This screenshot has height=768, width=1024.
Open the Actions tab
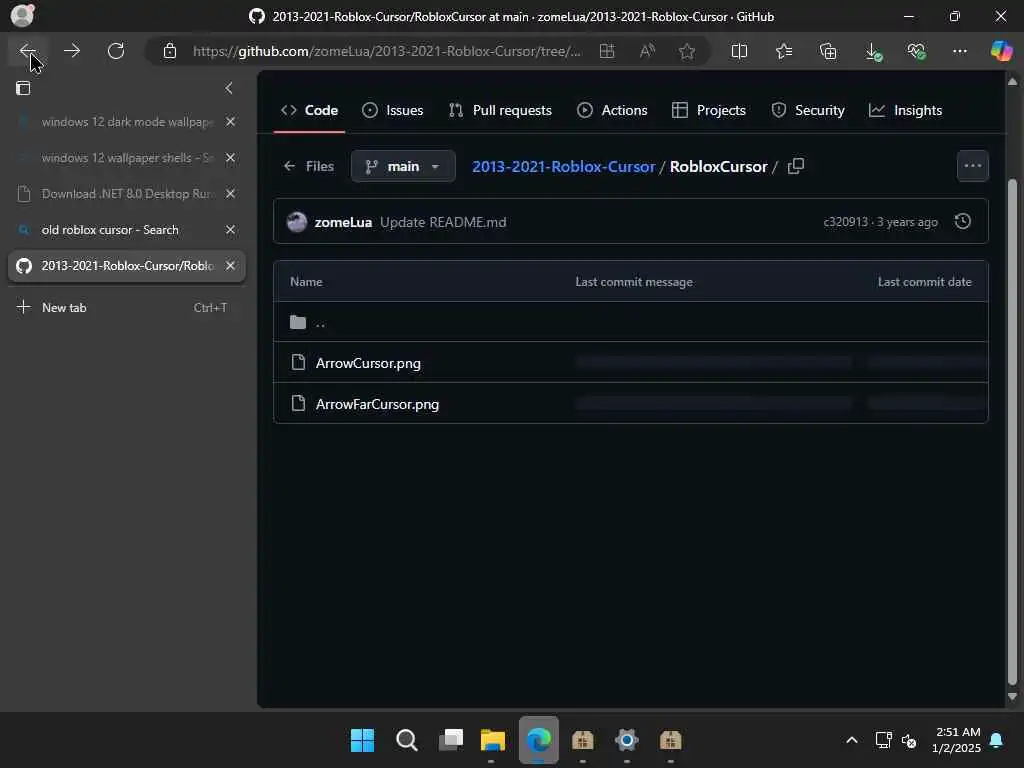[613, 110]
